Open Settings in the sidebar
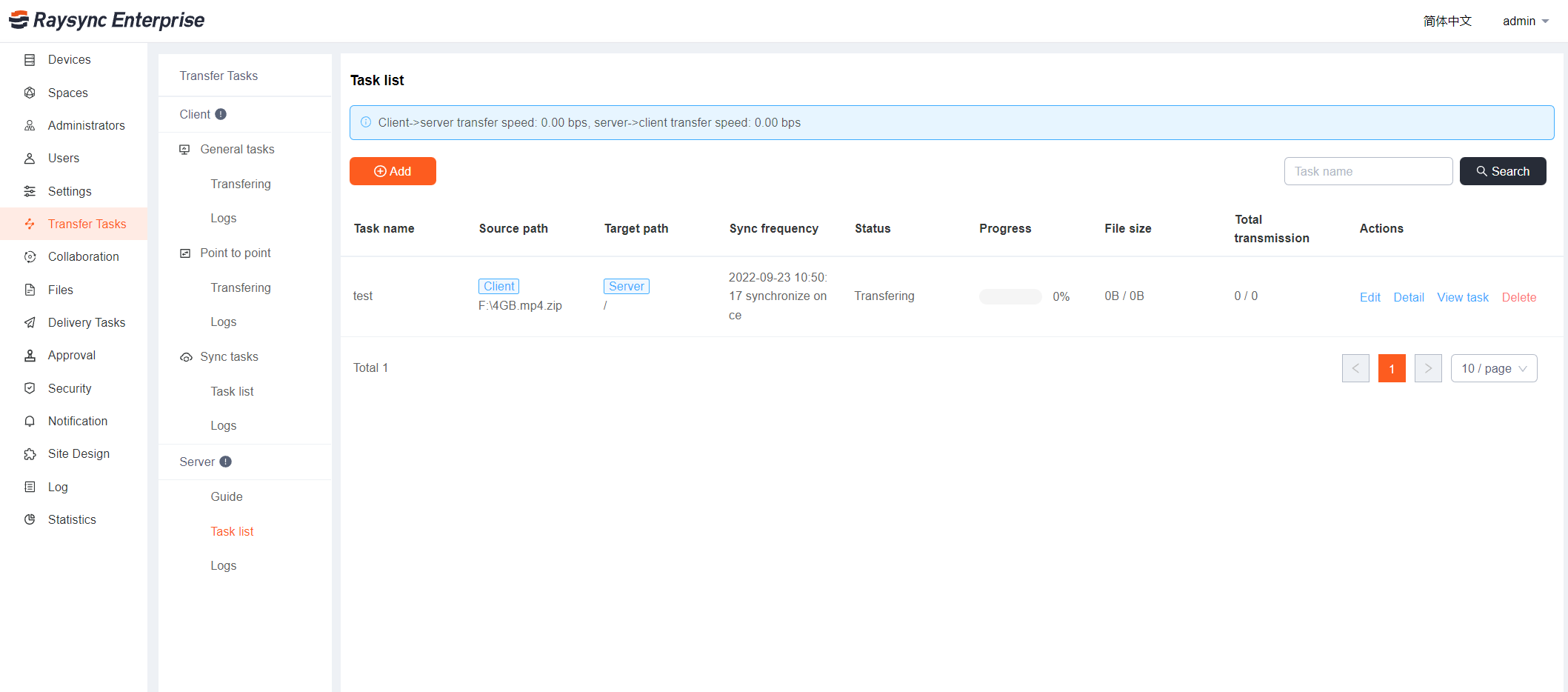The width and height of the screenshot is (1568, 692). tap(74, 191)
